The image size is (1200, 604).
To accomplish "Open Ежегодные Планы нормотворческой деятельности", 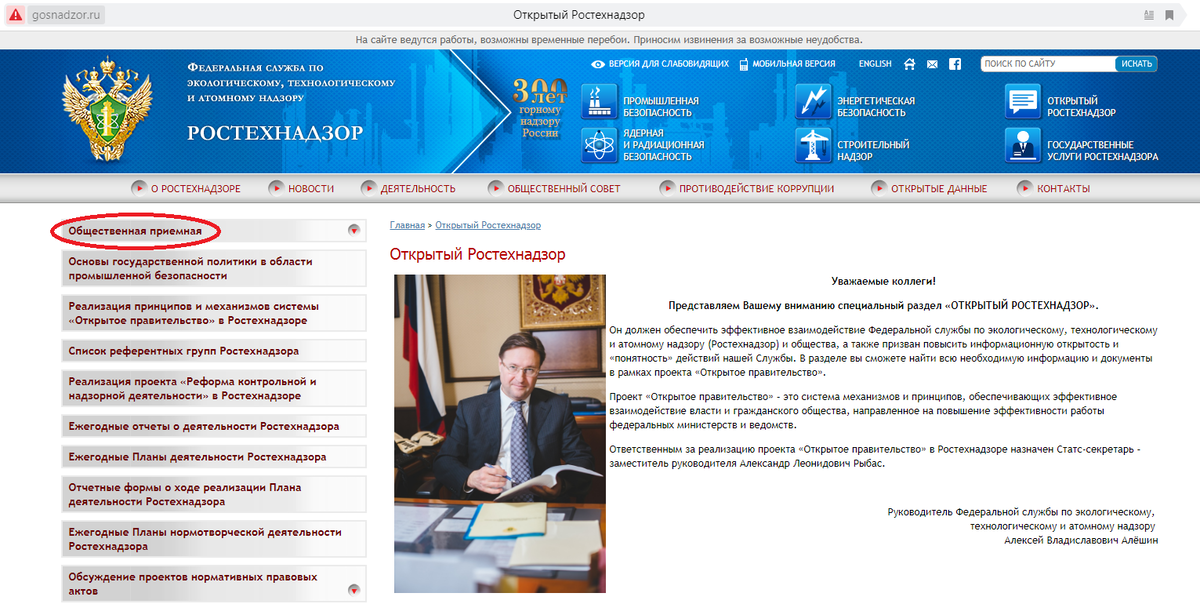I will (214, 540).
